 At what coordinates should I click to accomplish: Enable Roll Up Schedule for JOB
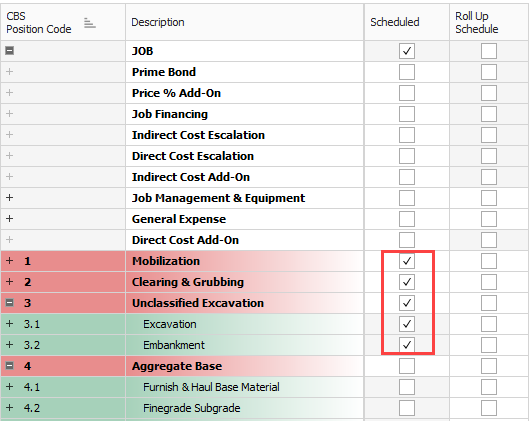(x=489, y=51)
